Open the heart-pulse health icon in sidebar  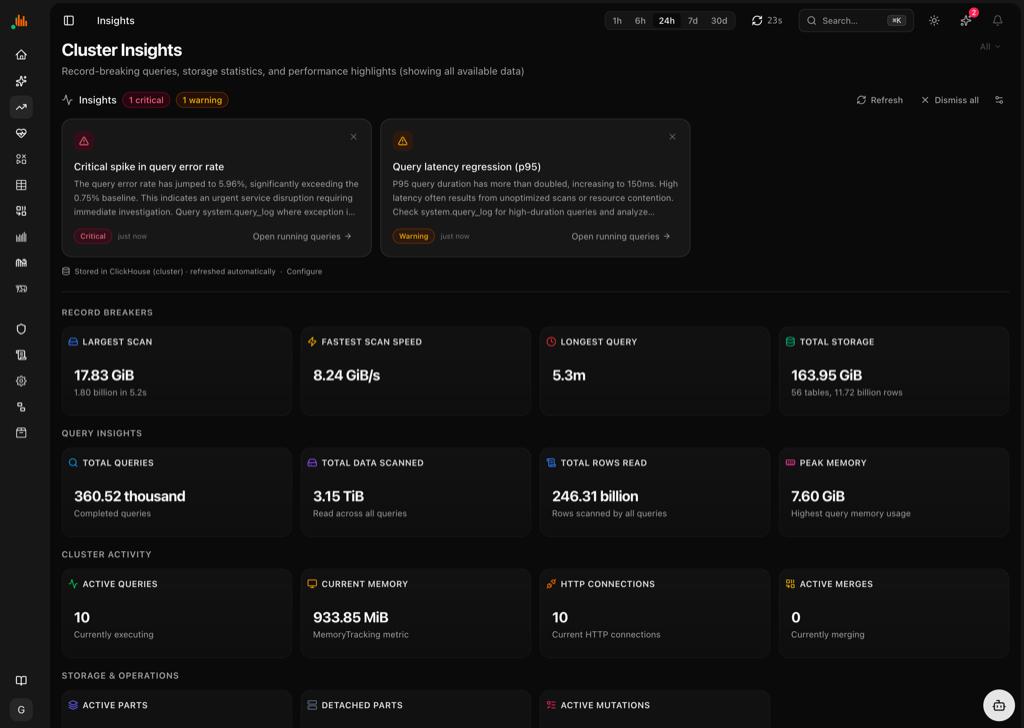click(x=21, y=133)
